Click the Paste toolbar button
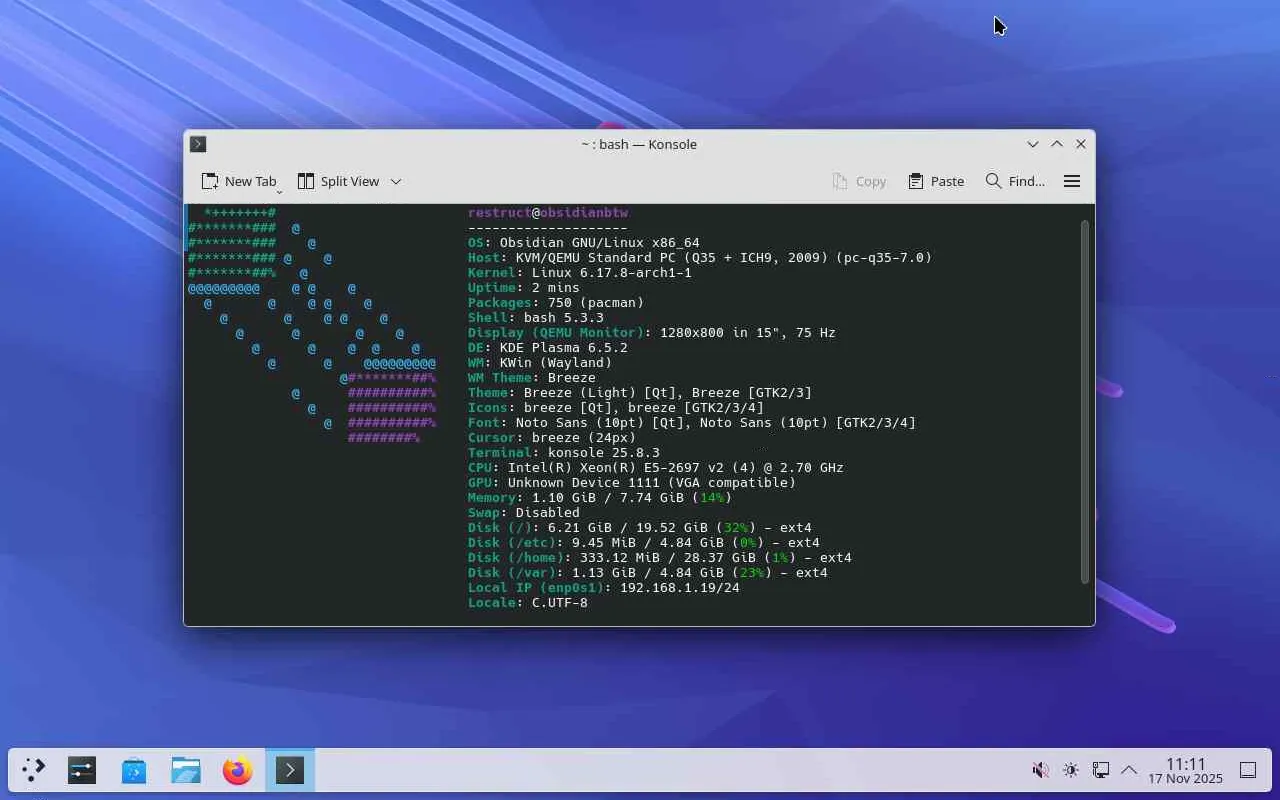This screenshot has width=1280, height=800. [936, 181]
